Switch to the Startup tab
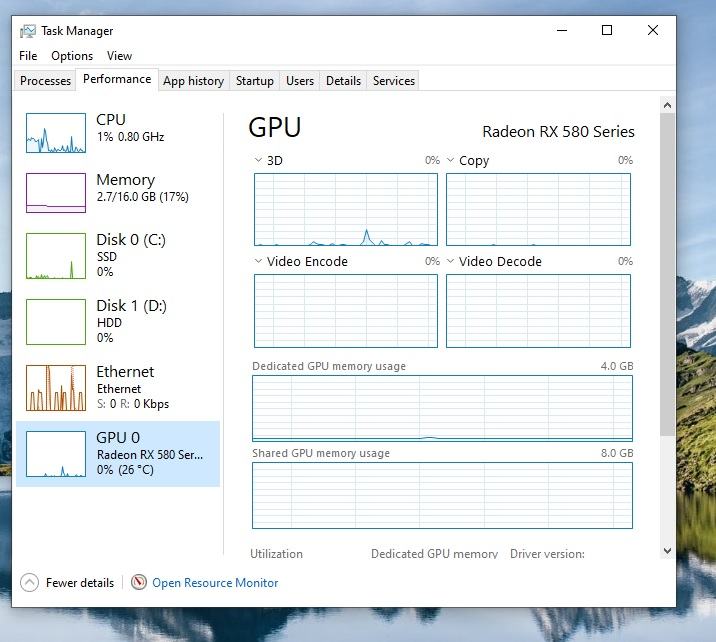 tap(255, 81)
